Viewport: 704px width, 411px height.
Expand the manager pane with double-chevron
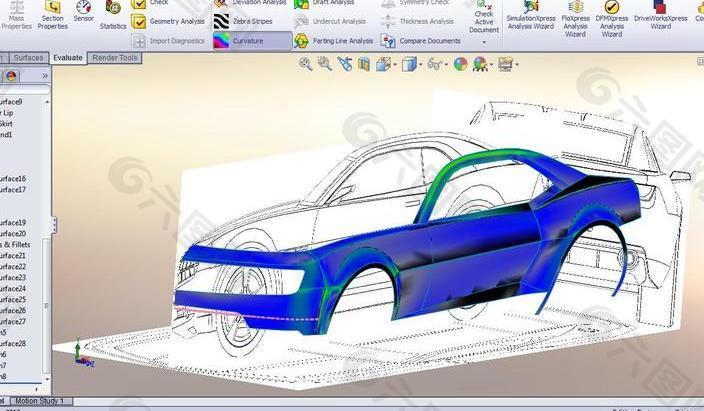[x=45, y=76]
